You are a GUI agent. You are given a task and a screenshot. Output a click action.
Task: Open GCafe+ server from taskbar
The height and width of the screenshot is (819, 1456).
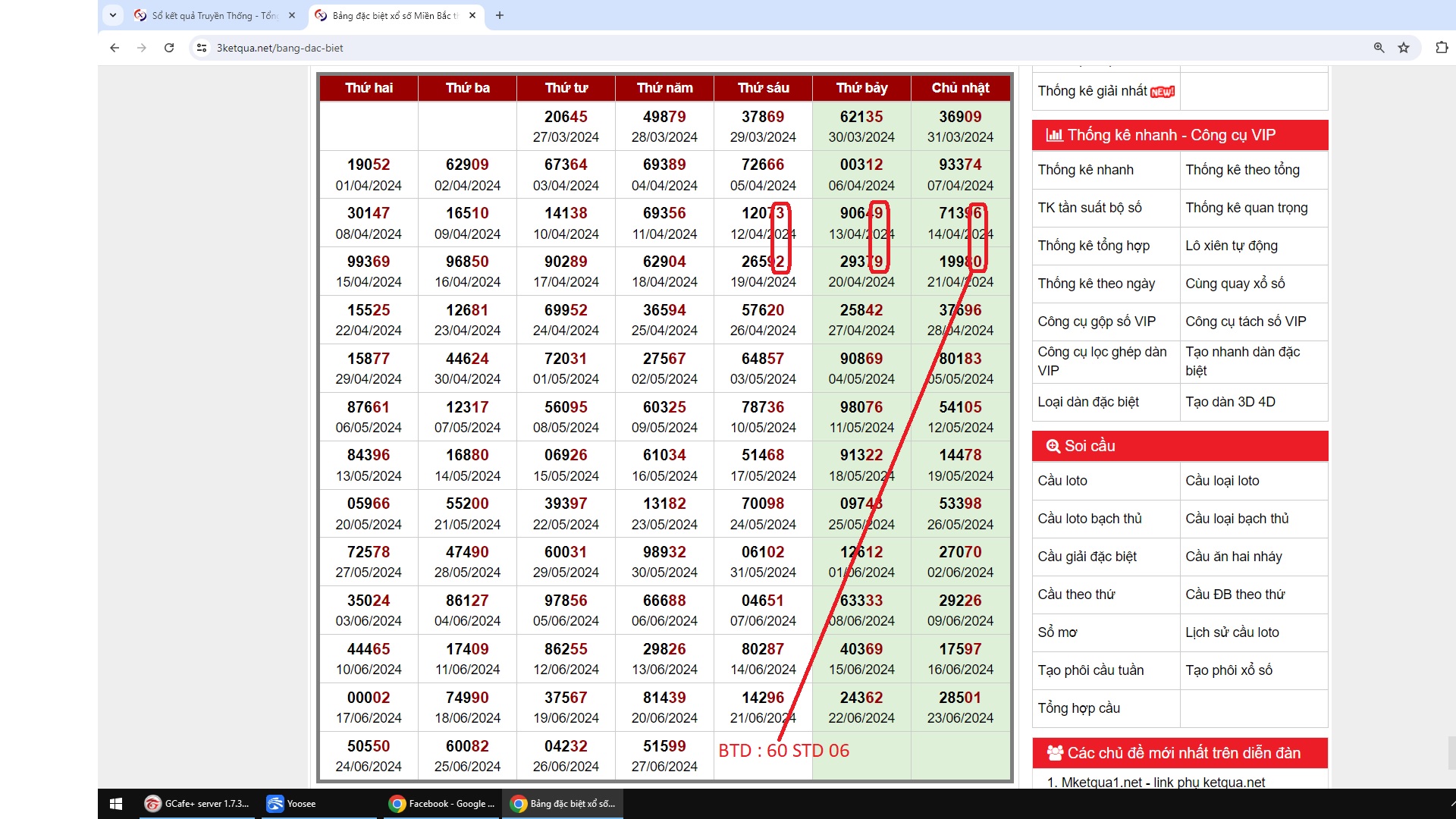pyautogui.click(x=197, y=804)
